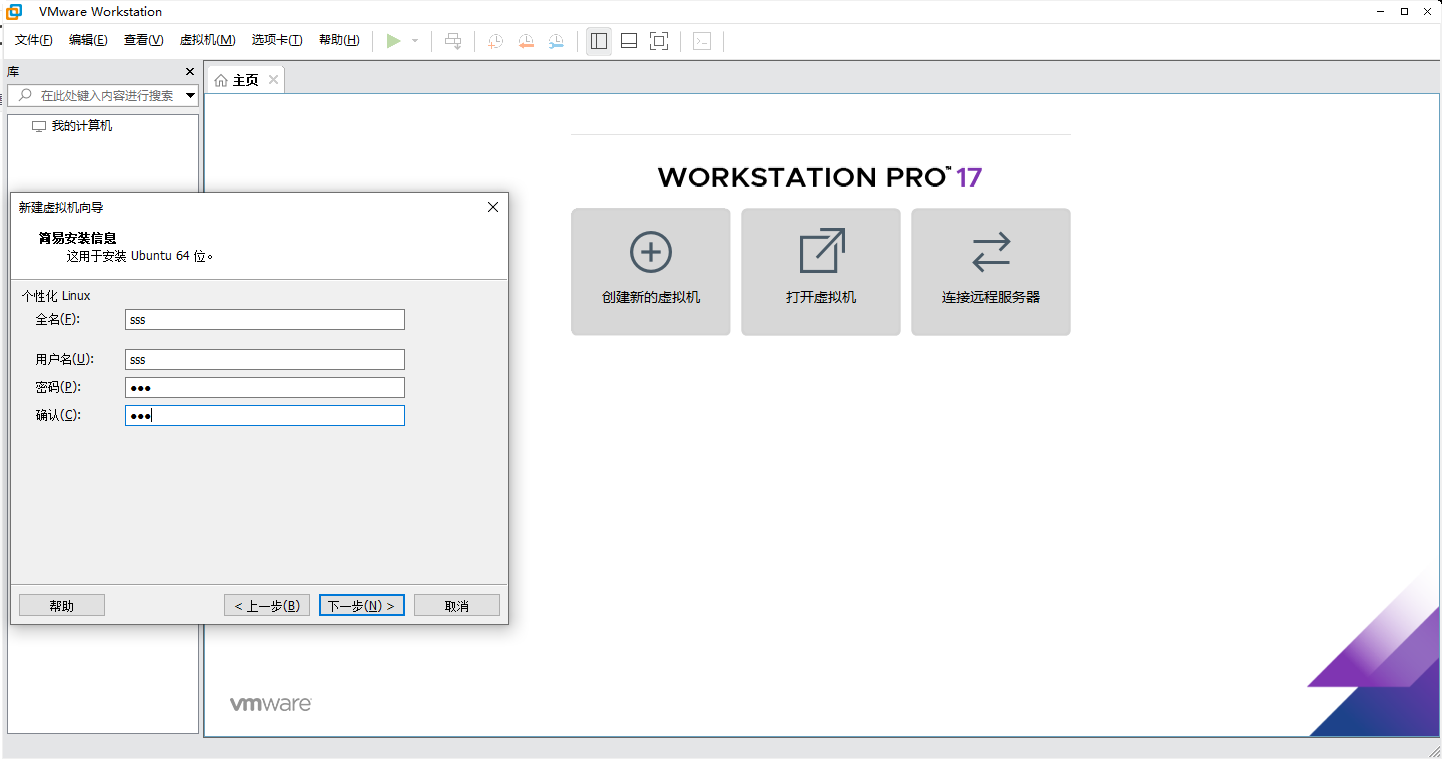Toggle the thumbnail bar view icon
This screenshot has height=759, width=1442.
[629, 41]
